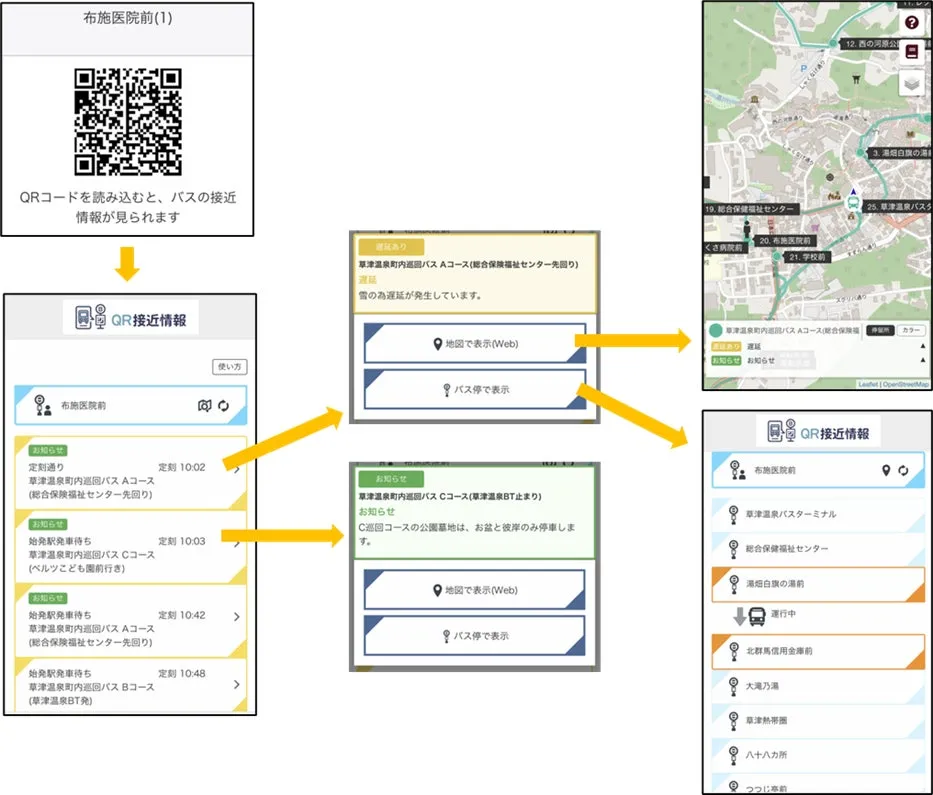Click the 布施医院前(1) title above the QR code
This screenshot has width=933, height=795.
point(128,18)
